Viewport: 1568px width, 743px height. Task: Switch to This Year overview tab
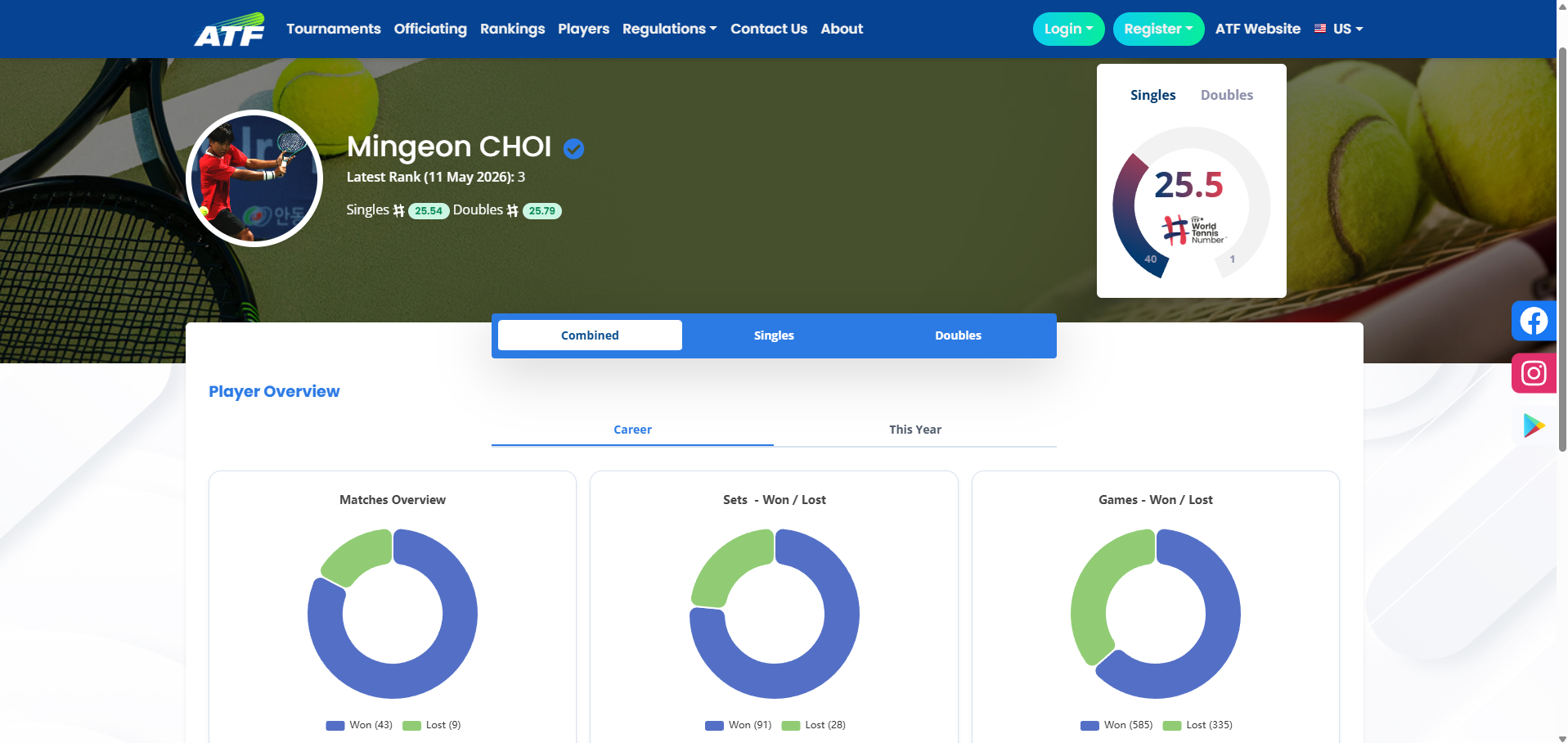tap(915, 430)
